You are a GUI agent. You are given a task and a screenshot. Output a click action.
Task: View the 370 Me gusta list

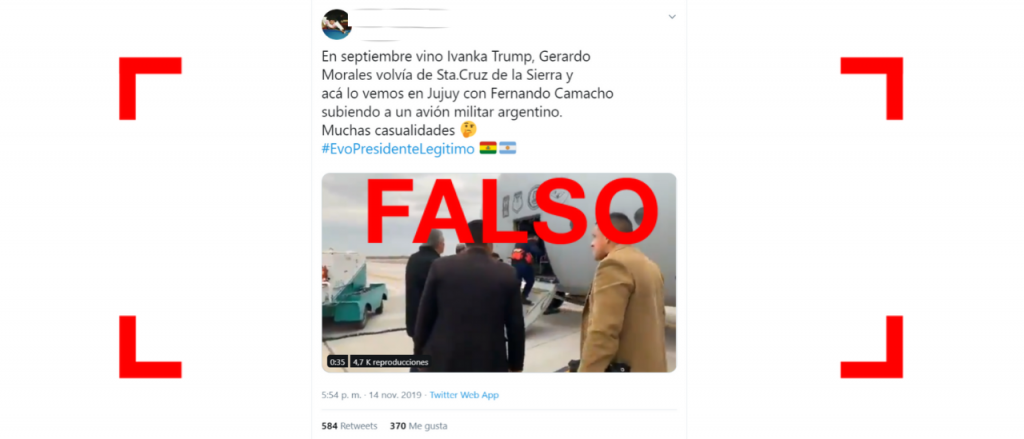pos(419,426)
